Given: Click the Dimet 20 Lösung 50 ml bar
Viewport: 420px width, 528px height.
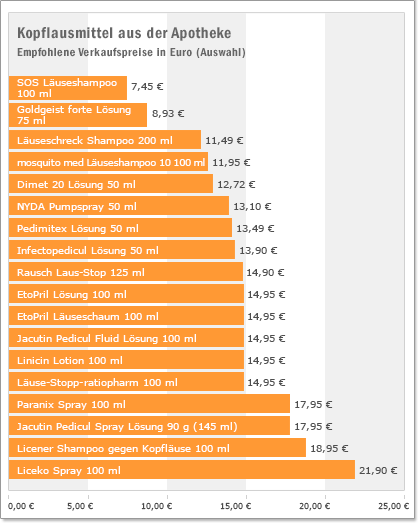Looking at the screenshot, I should click(x=111, y=184).
